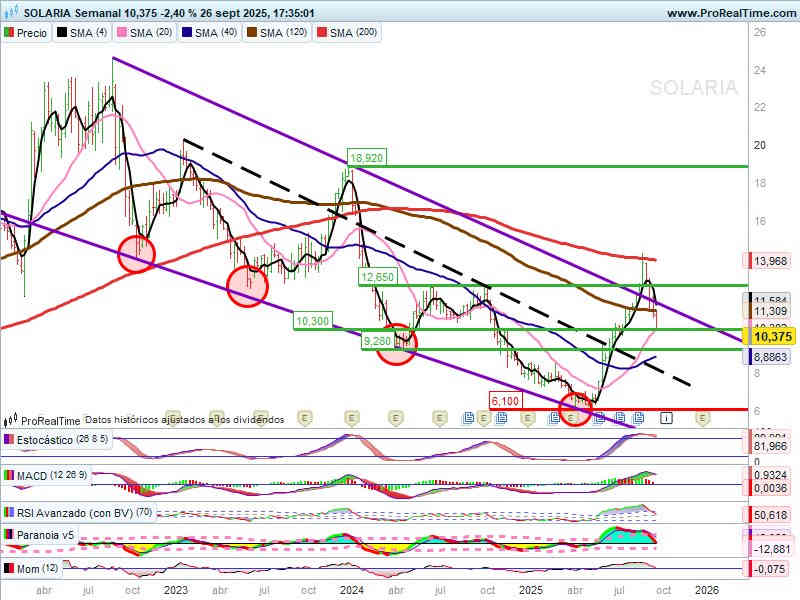
Task: Click the candlestick ProRealTime icon above Estocástico
Action: tap(10, 420)
